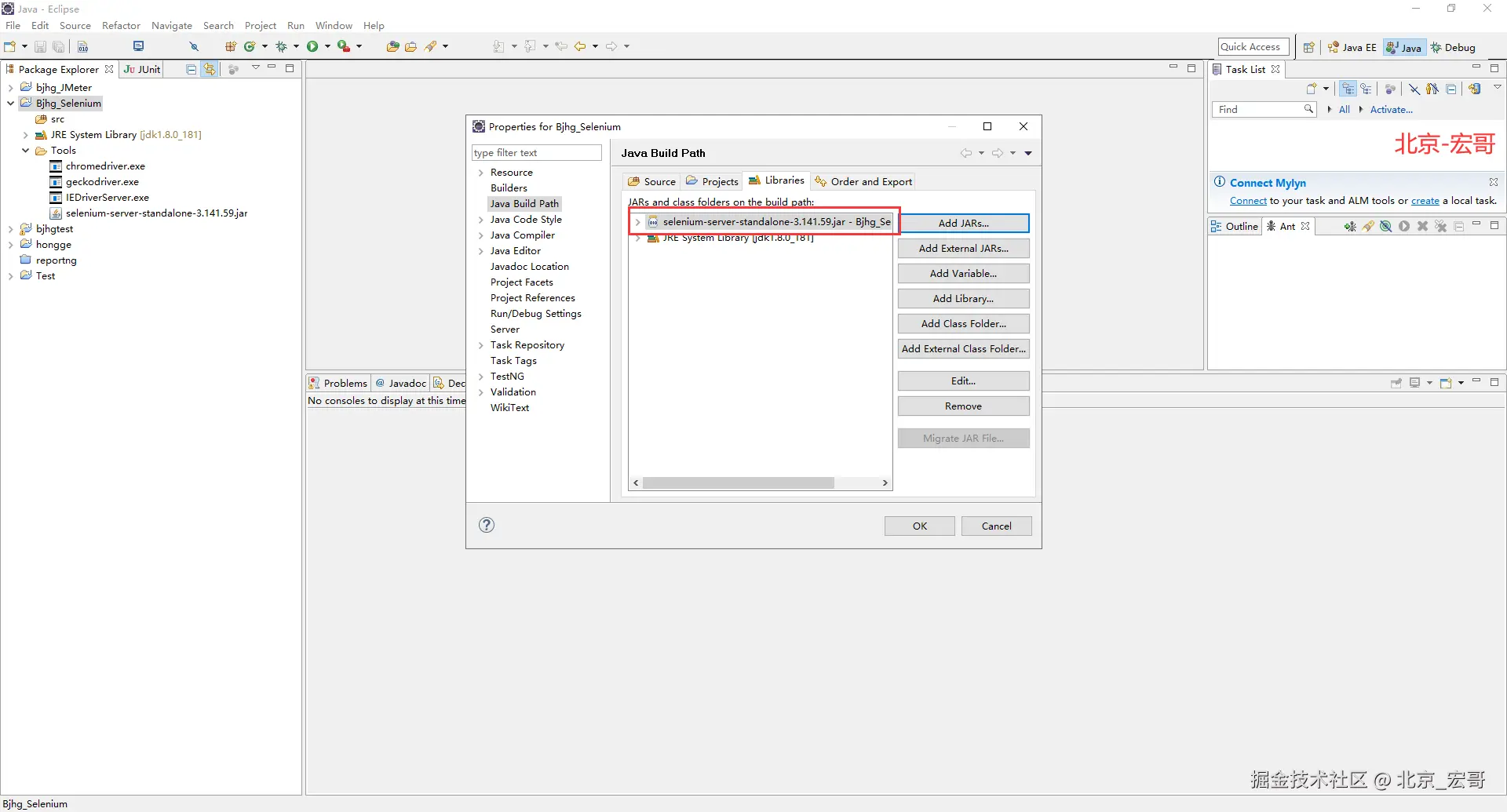
Task: Click Add Buildfiles icon in Ant view
Action: tap(1349, 227)
